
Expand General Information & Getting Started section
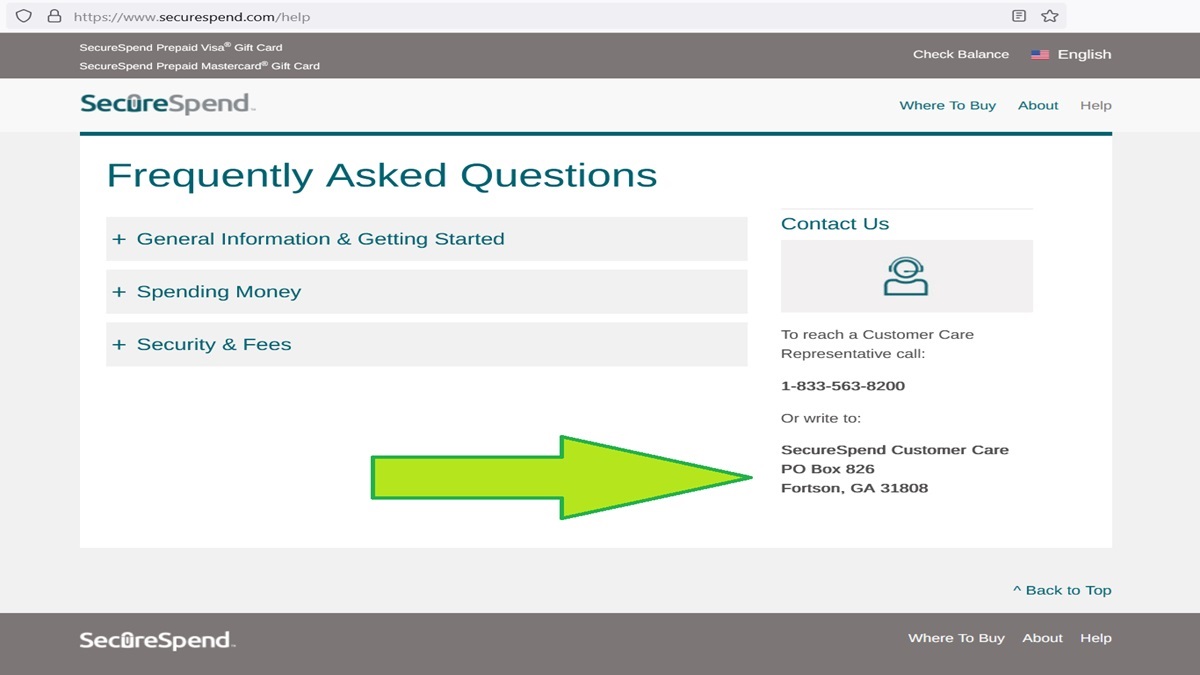pos(427,239)
